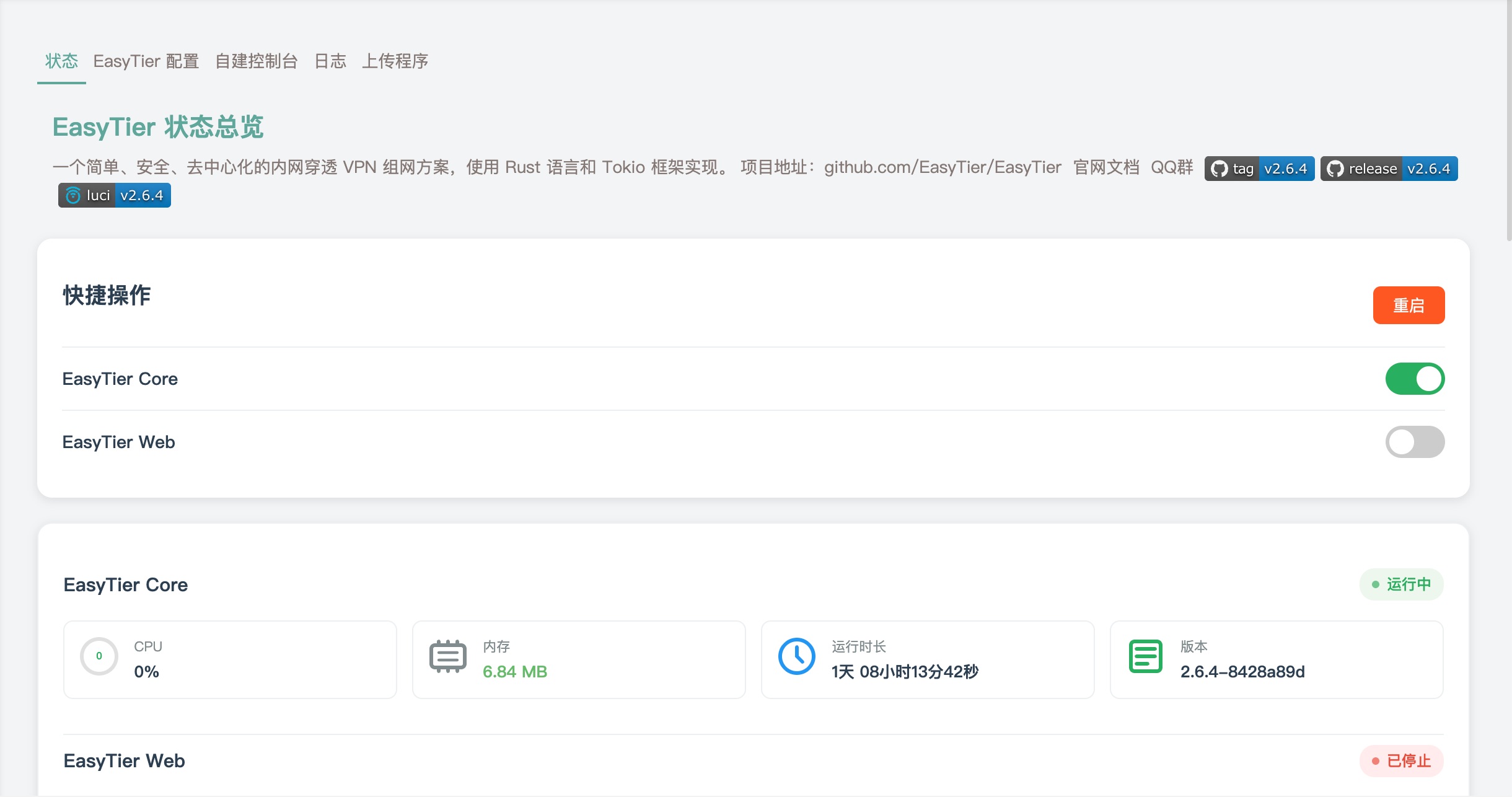Screen dimensions: 1512x797
Task: Click the orange 重启 button
Action: (x=1409, y=305)
